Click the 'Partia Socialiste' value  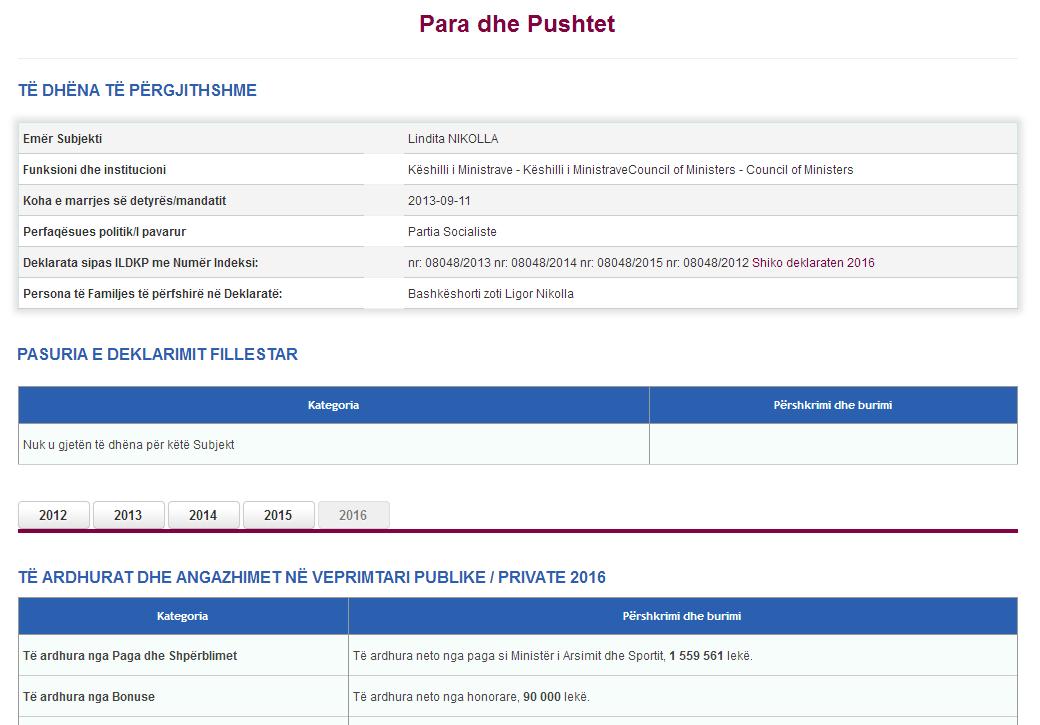[x=452, y=232]
